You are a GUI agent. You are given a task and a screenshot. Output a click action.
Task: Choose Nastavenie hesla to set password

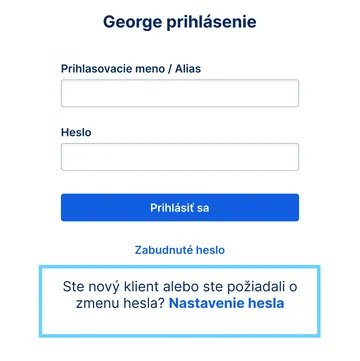227,303
